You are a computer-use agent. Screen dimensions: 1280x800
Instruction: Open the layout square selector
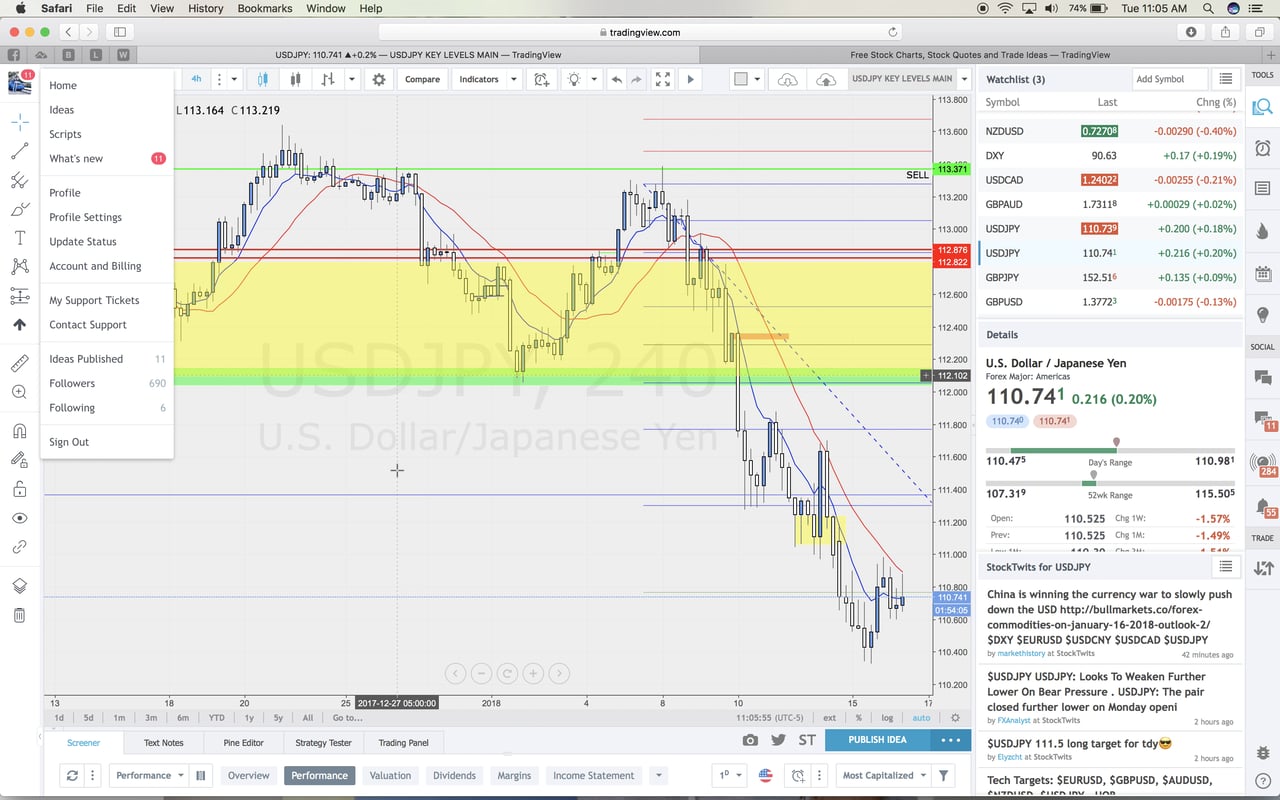[741, 79]
